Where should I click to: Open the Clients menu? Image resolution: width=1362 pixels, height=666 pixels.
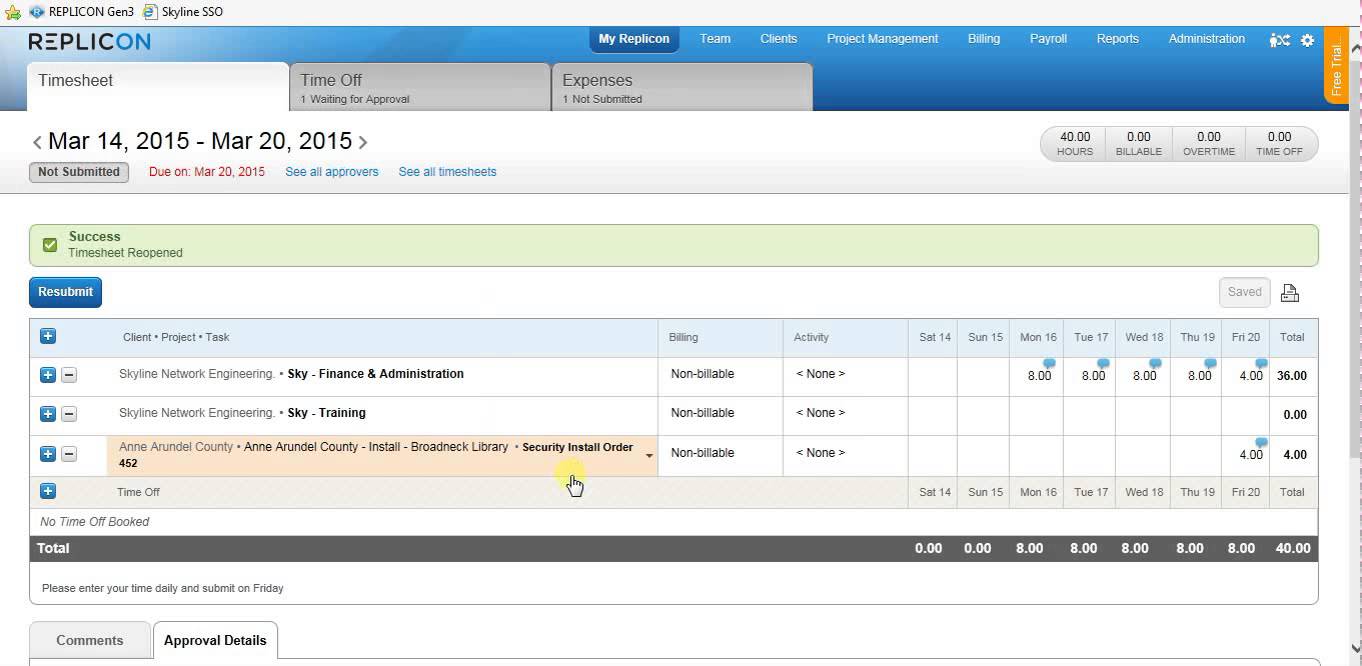(778, 39)
